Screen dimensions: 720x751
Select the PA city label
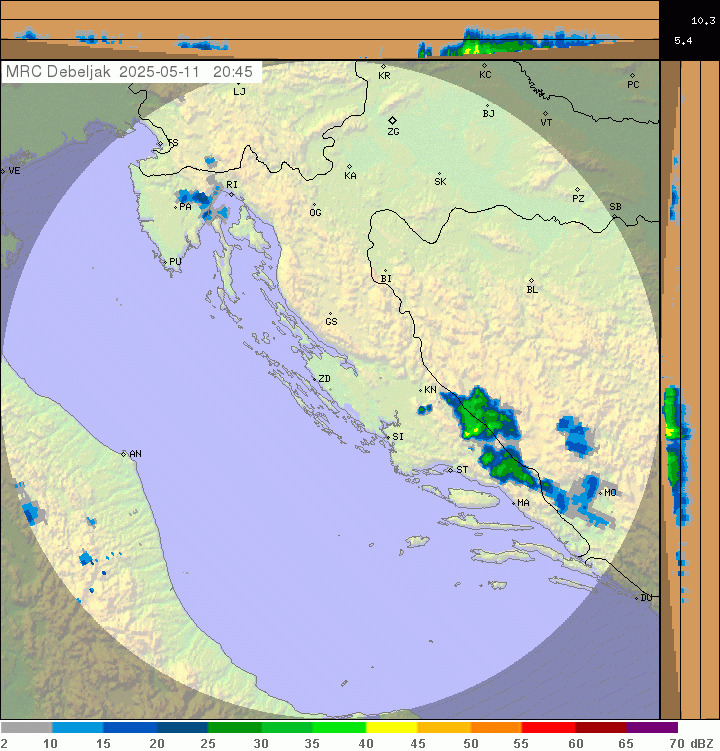point(185,207)
